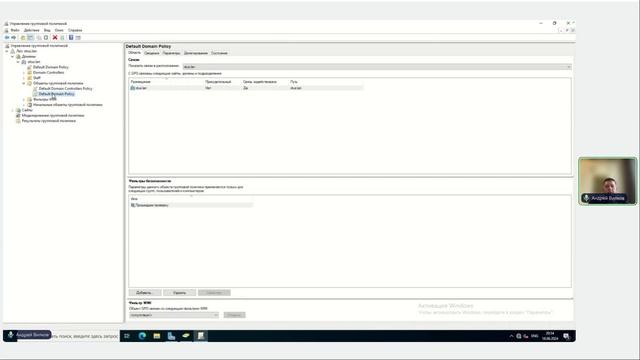This screenshot has width=640, height=360.
Task: Expand the Staff organizational unit
Action: pyautogui.click(x=24, y=78)
